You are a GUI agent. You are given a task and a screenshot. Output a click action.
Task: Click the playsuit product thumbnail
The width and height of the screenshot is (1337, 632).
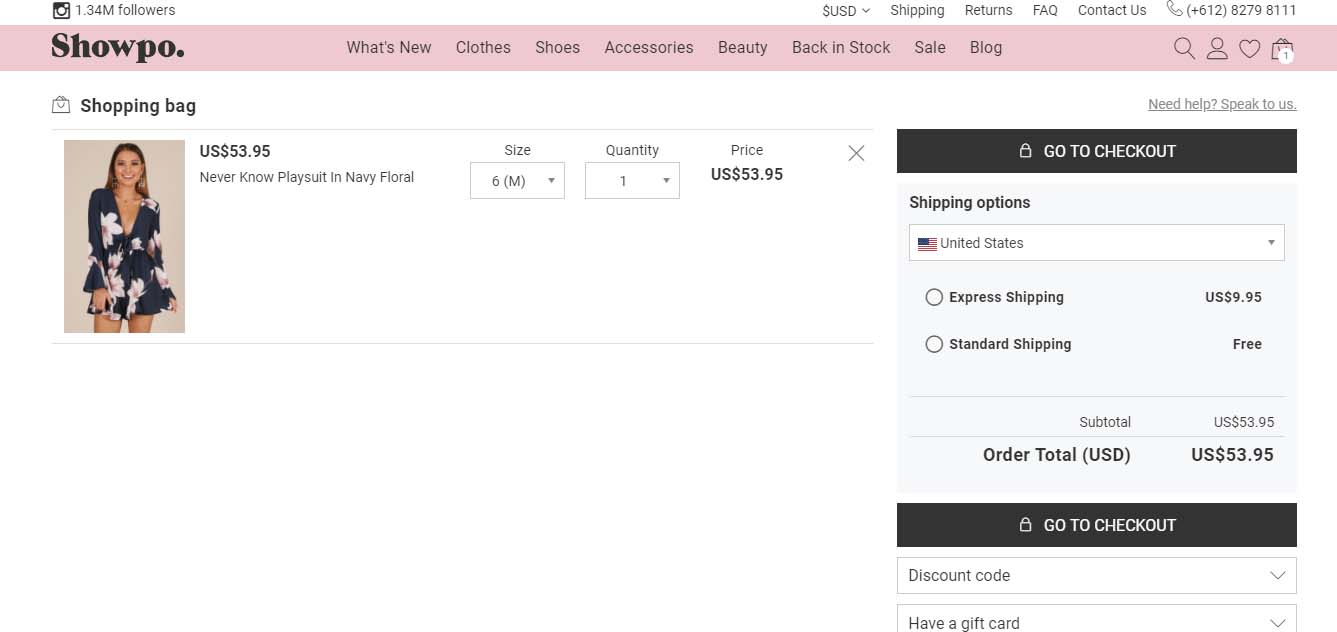[124, 235]
